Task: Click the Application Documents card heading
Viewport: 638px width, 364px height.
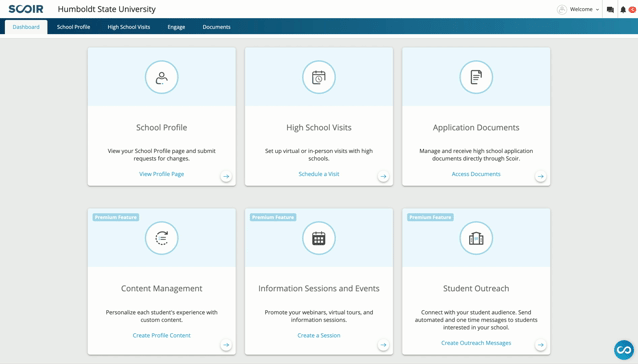Action: (x=476, y=128)
